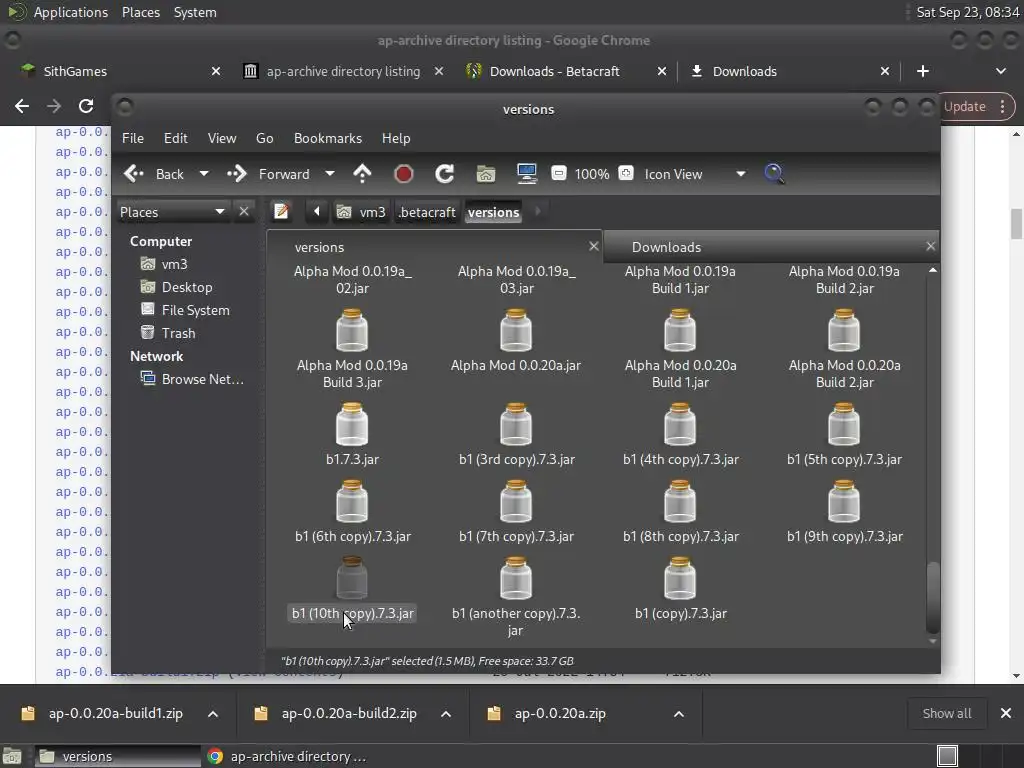Click the red Stop loading icon
Image resolution: width=1024 pixels, height=768 pixels.
(404, 174)
